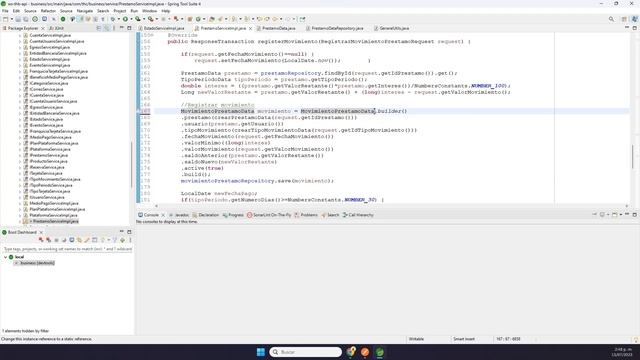This screenshot has height=360, width=640.
Task: Open the SonarLint On-The-Fly tab
Action: [x=269, y=215]
